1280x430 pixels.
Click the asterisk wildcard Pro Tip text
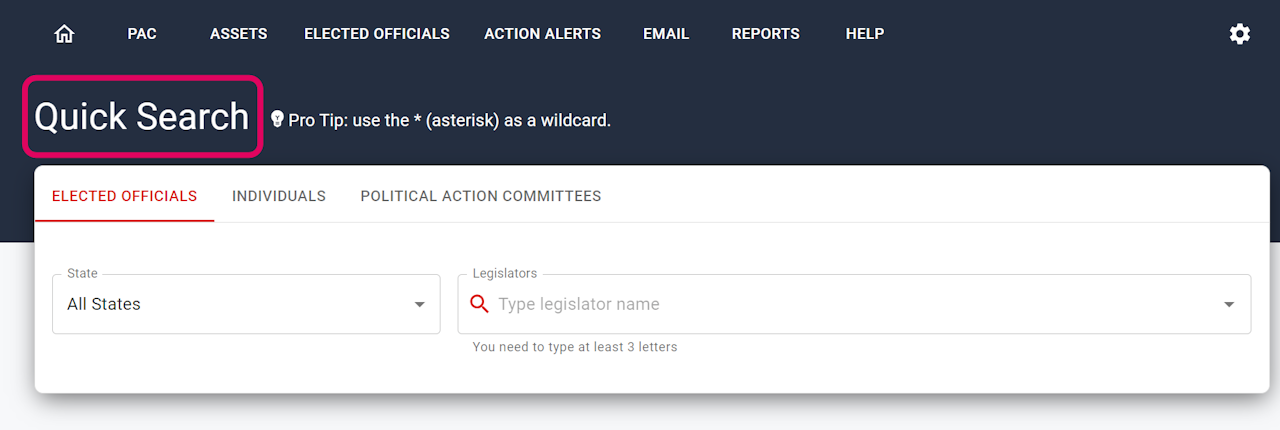[x=450, y=120]
